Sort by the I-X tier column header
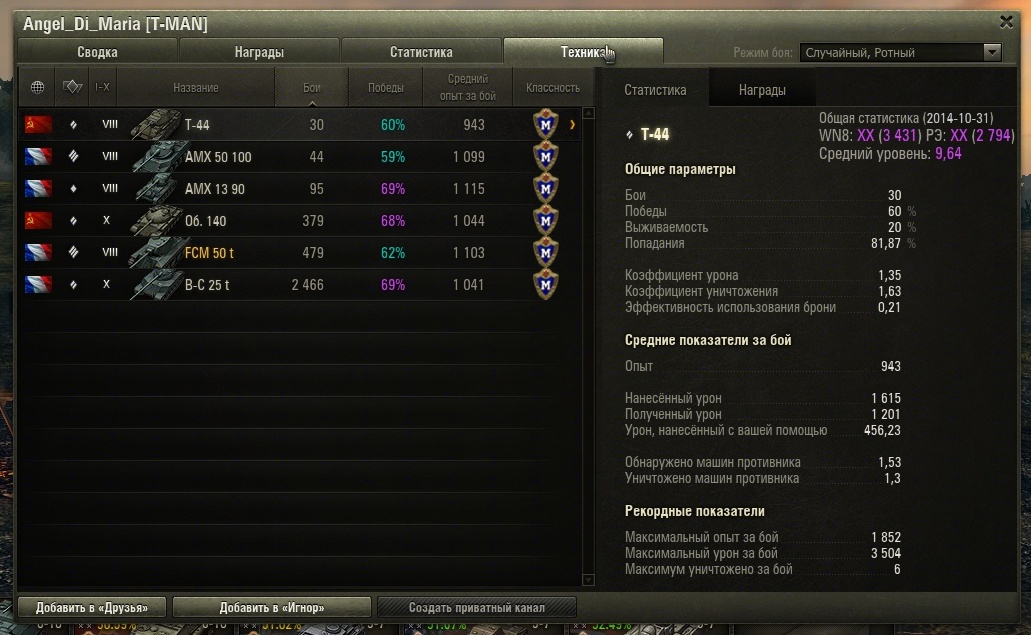 [x=103, y=87]
